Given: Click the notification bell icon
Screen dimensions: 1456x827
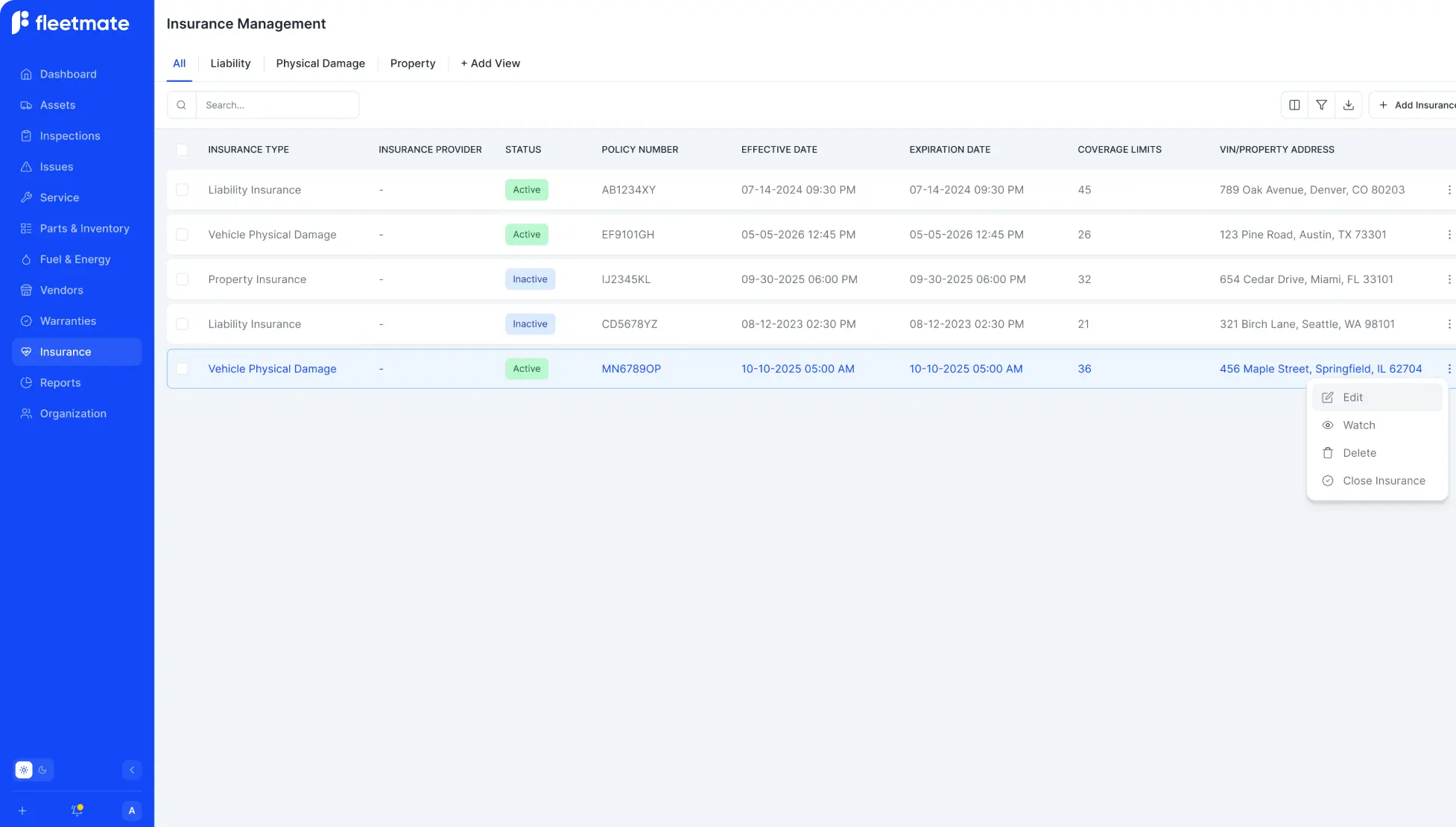Looking at the screenshot, I should pos(77,811).
